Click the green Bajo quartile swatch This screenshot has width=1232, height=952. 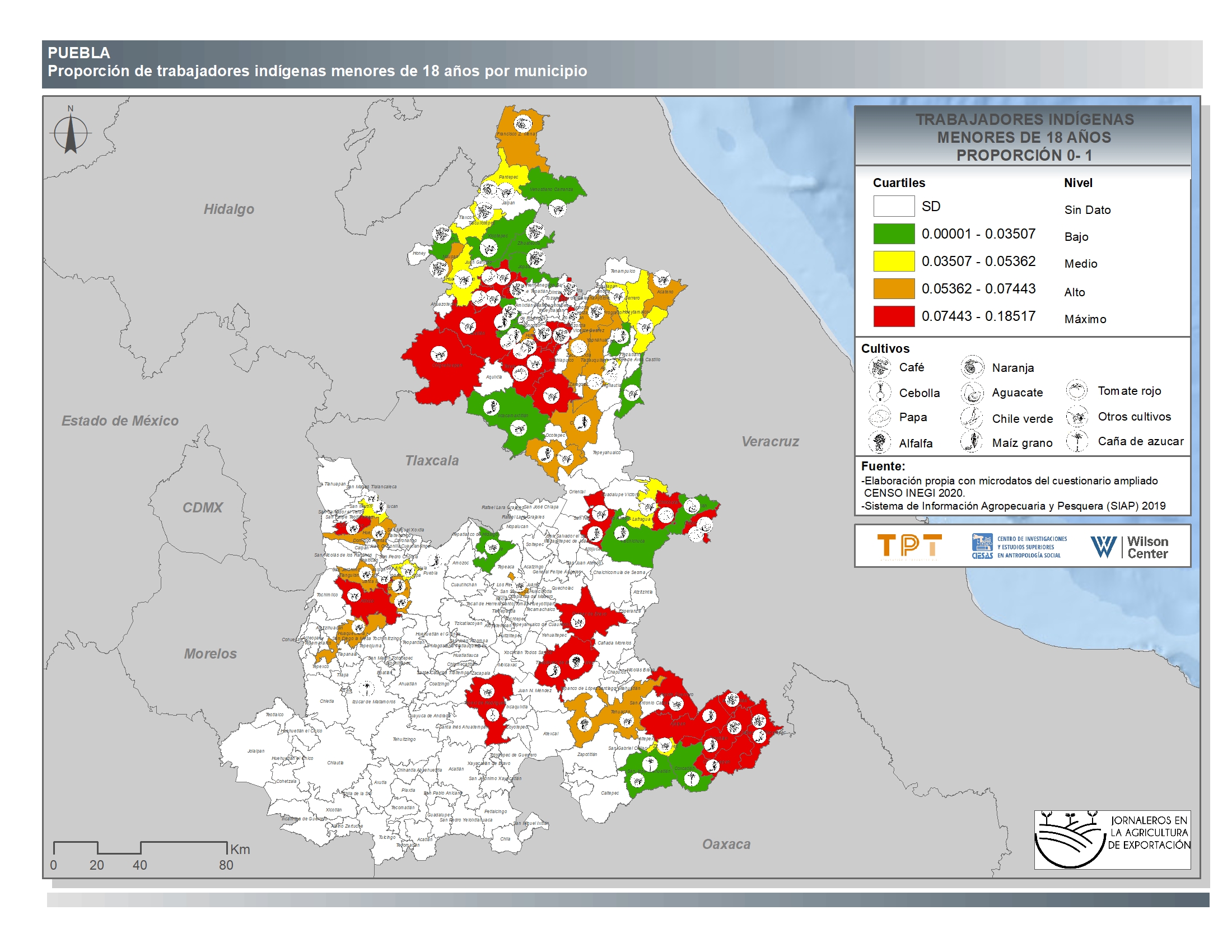[894, 234]
